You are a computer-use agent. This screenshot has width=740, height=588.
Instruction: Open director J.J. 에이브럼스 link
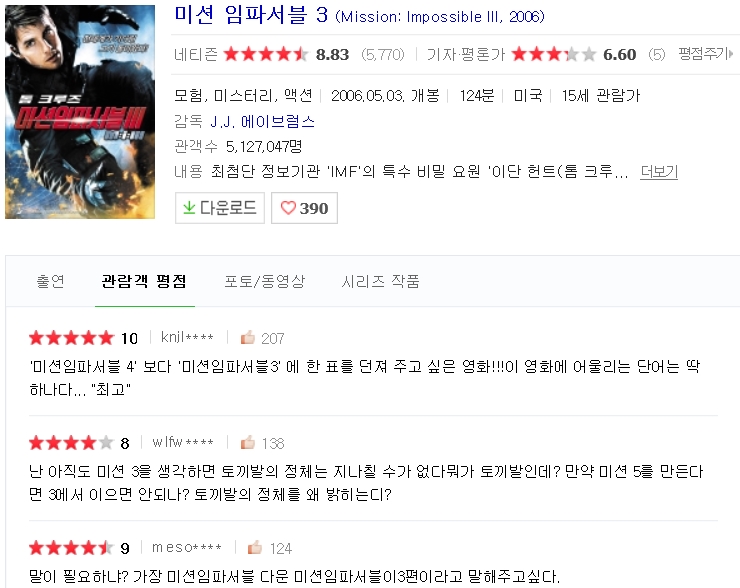click(x=262, y=122)
